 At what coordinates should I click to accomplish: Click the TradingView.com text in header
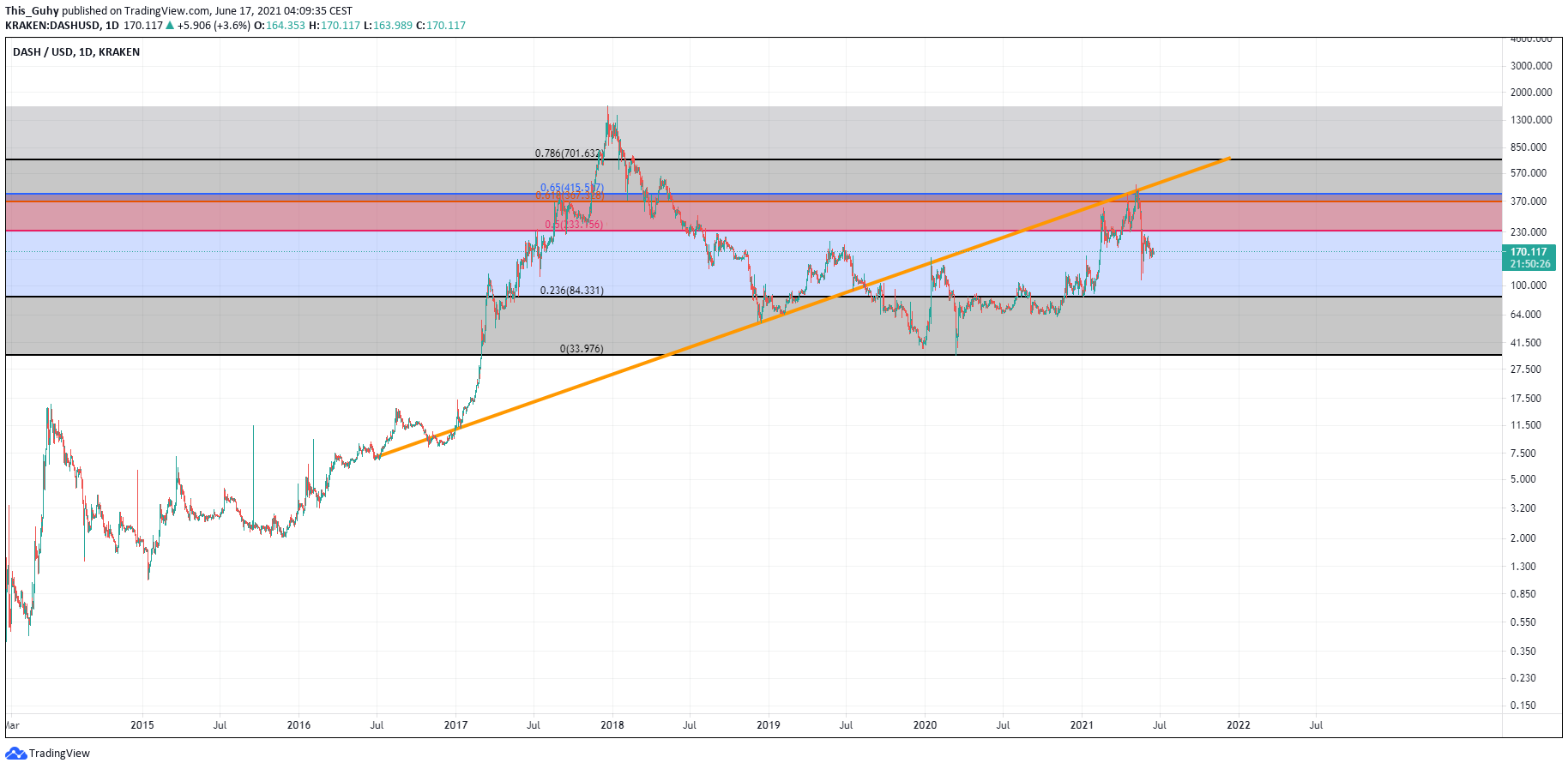tap(166, 11)
